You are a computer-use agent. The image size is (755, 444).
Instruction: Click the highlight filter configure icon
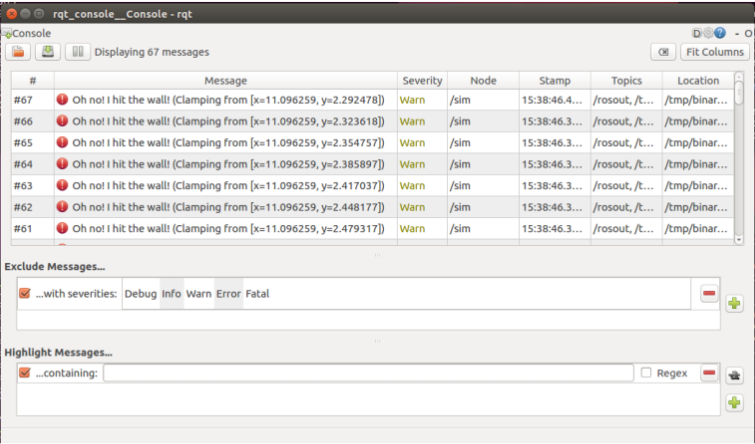(734, 376)
